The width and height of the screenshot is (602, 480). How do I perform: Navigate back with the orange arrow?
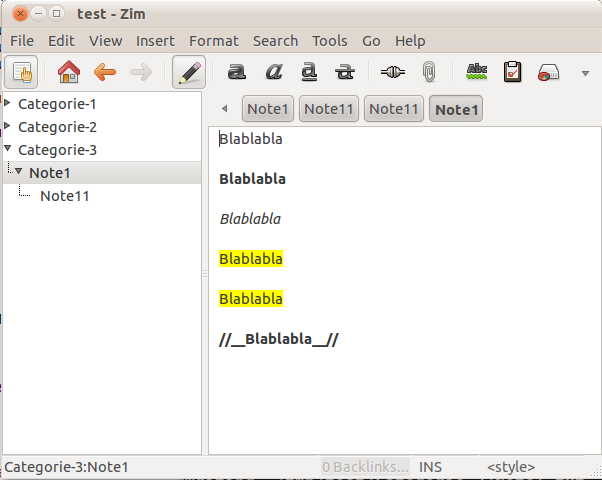(105, 72)
